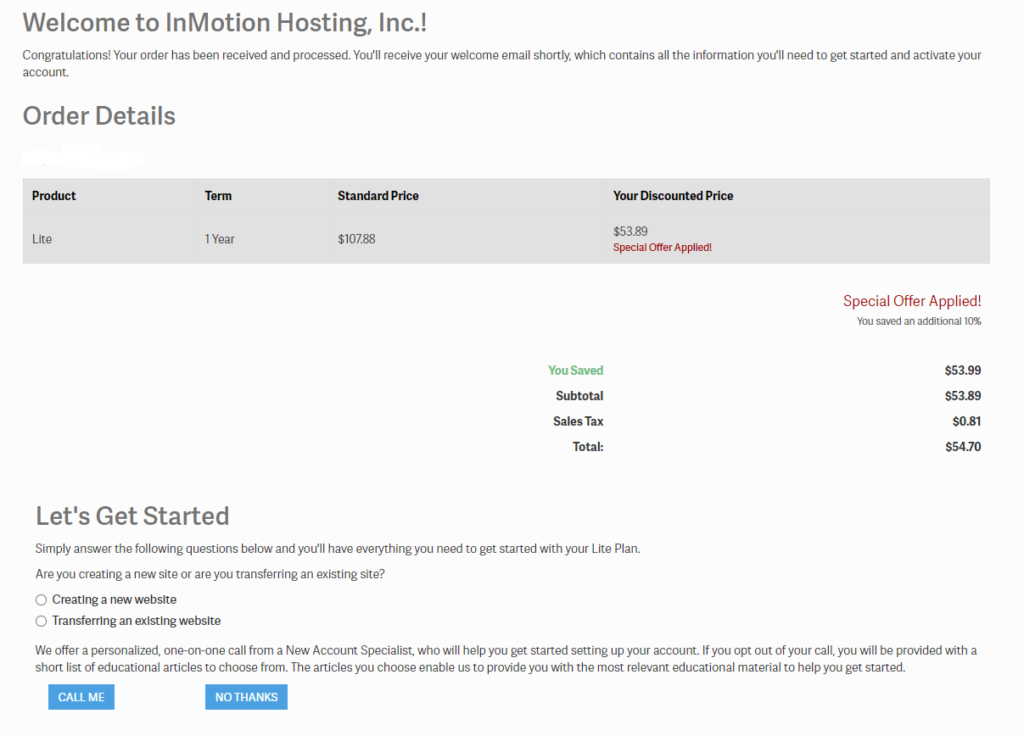
Task: Click the Standard Price column header
Action: 378,196
